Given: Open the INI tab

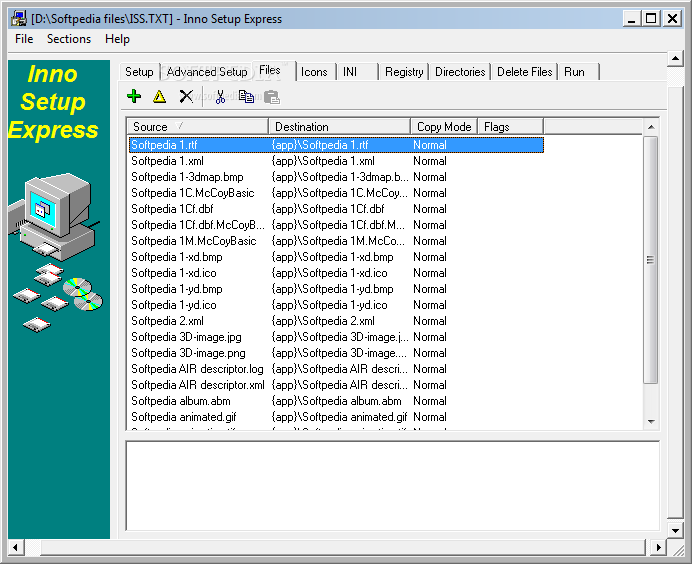Looking at the screenshot, I should point(357,71).
